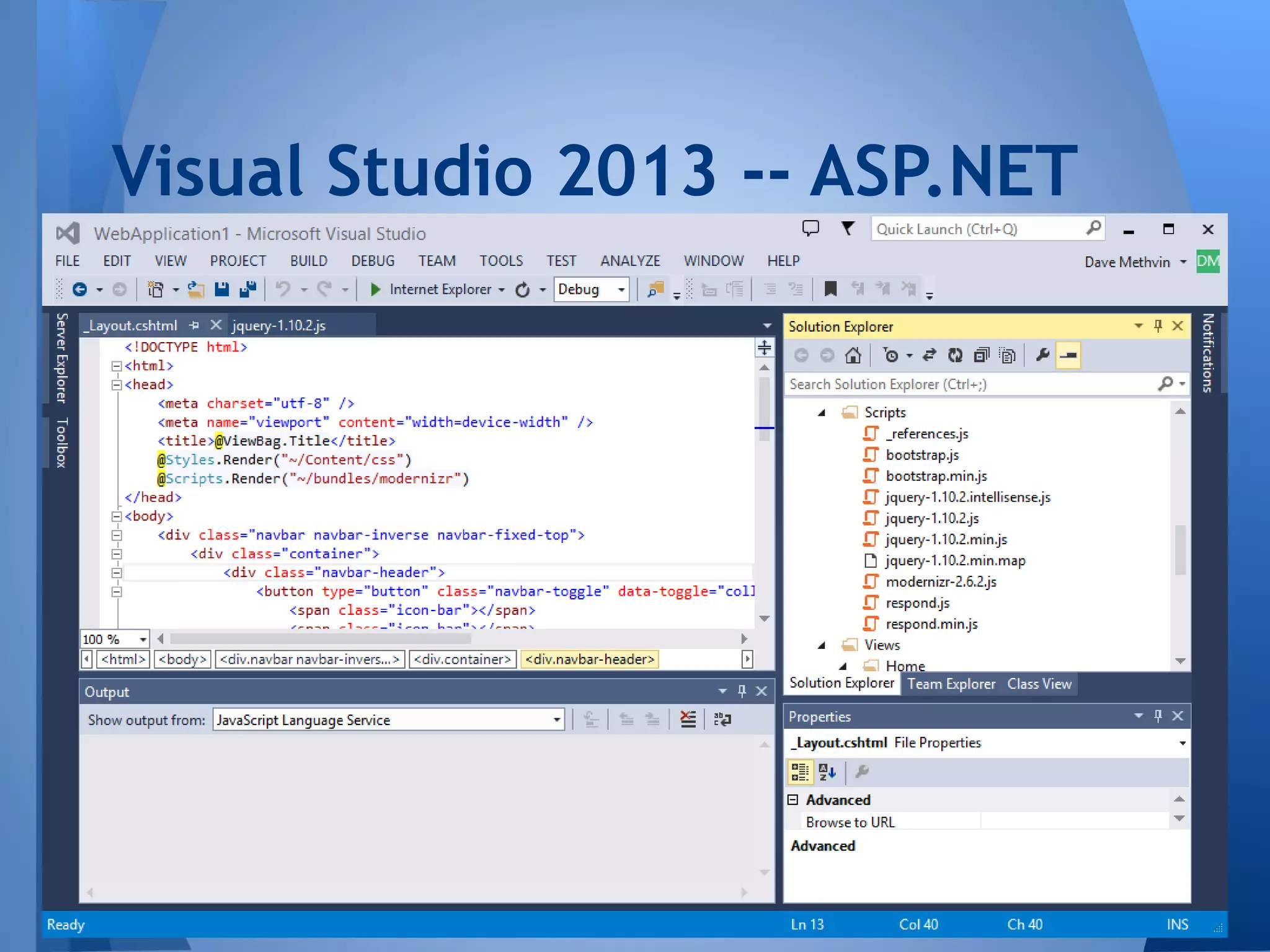Click the Properties wrench icon in Solution Explorer

tap(1042, 355)
